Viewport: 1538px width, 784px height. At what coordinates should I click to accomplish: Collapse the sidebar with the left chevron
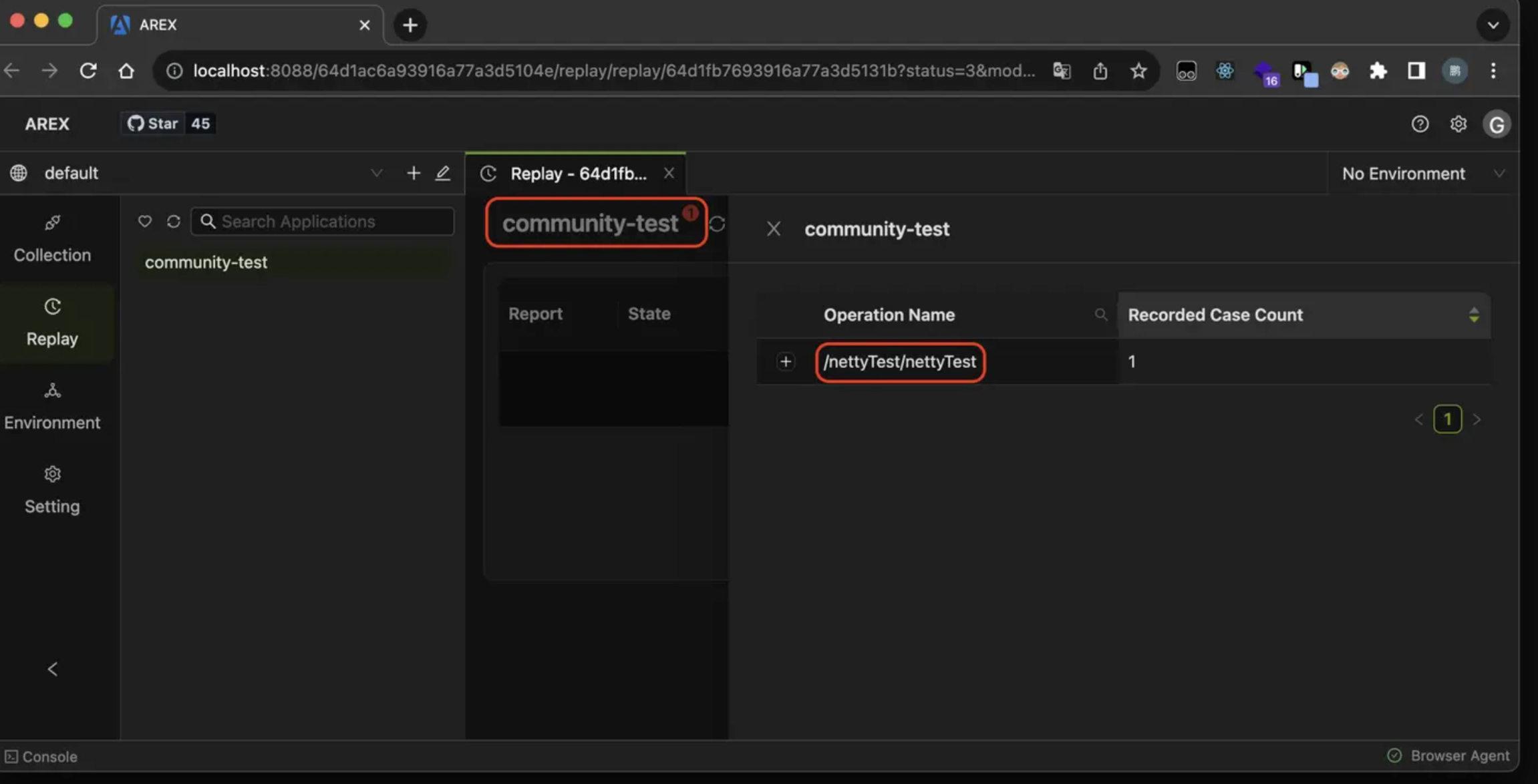coord(53,669)
